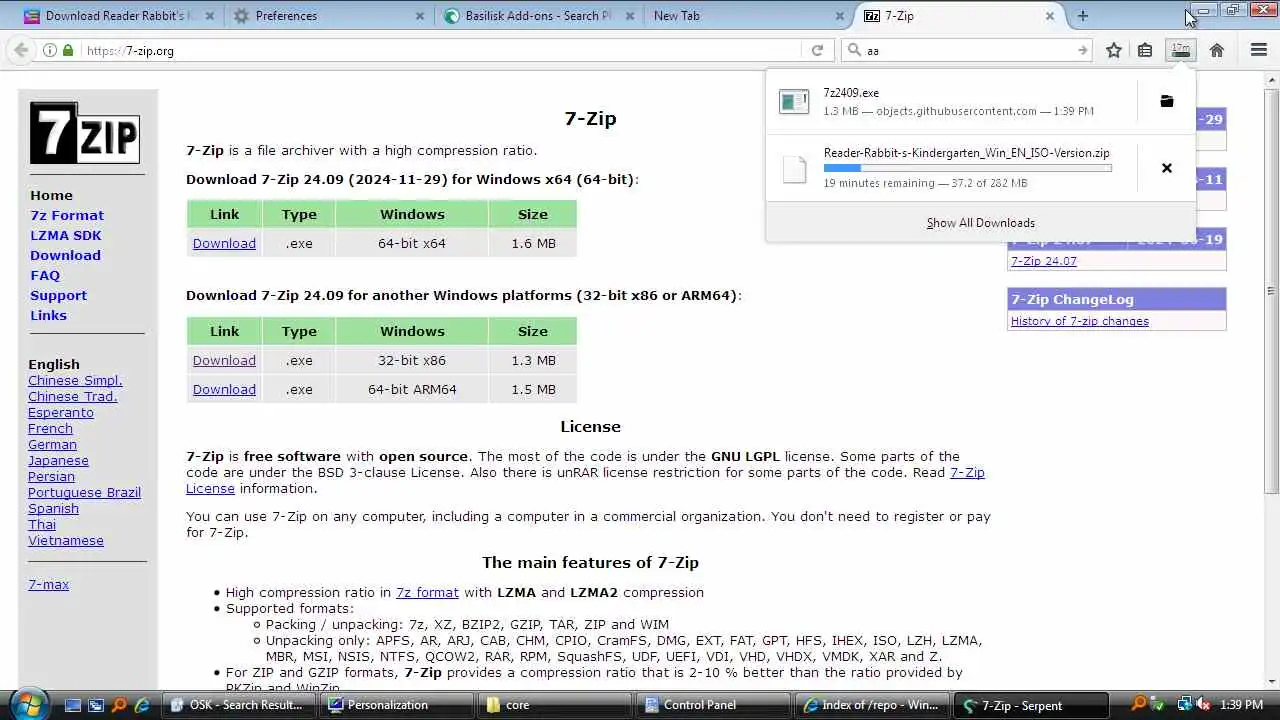Switch language to Chinese Simpl.
The height and width of the screenshot is (720, 1280).
pyautogui.click(x=75, y=380)
